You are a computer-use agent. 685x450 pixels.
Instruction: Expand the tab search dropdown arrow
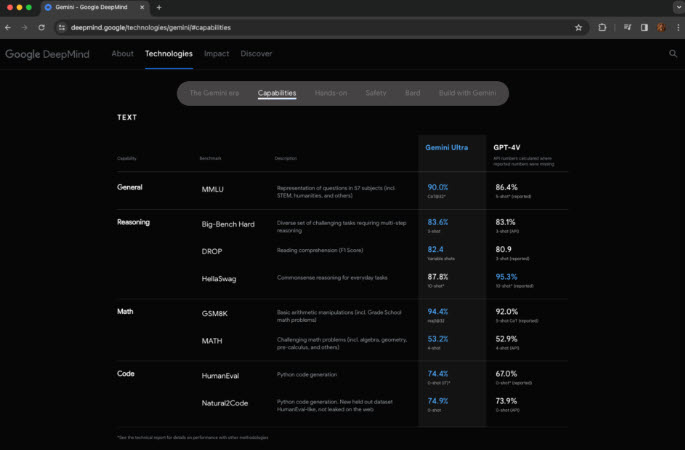678,7
